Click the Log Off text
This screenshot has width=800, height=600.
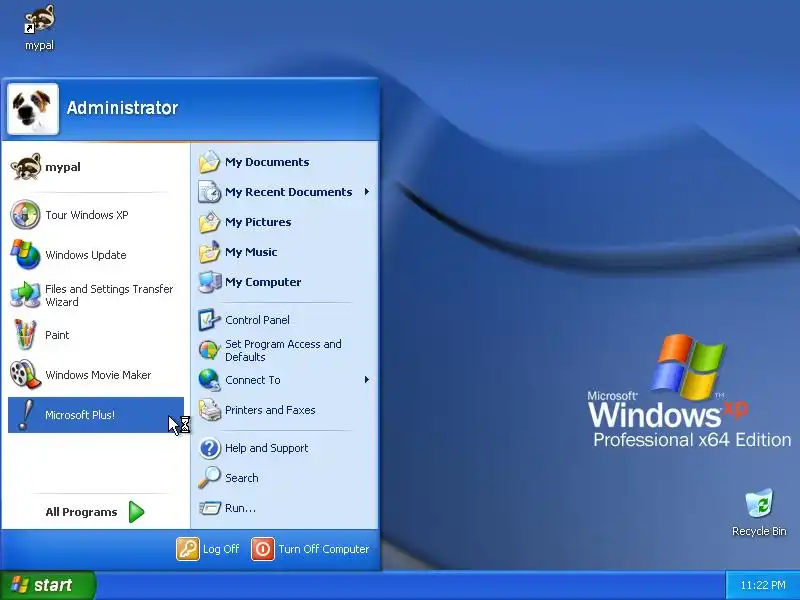(221, 549)
